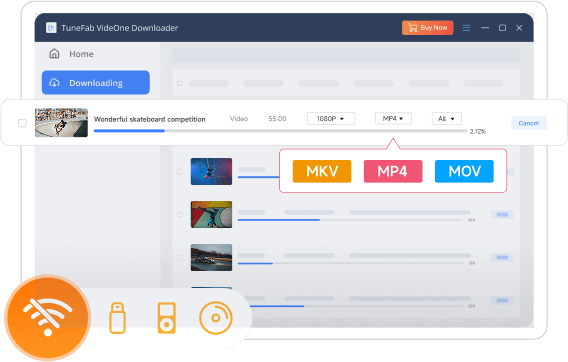Tick the Wonderful skateboard competition checkbox

[x=22, y=123]
